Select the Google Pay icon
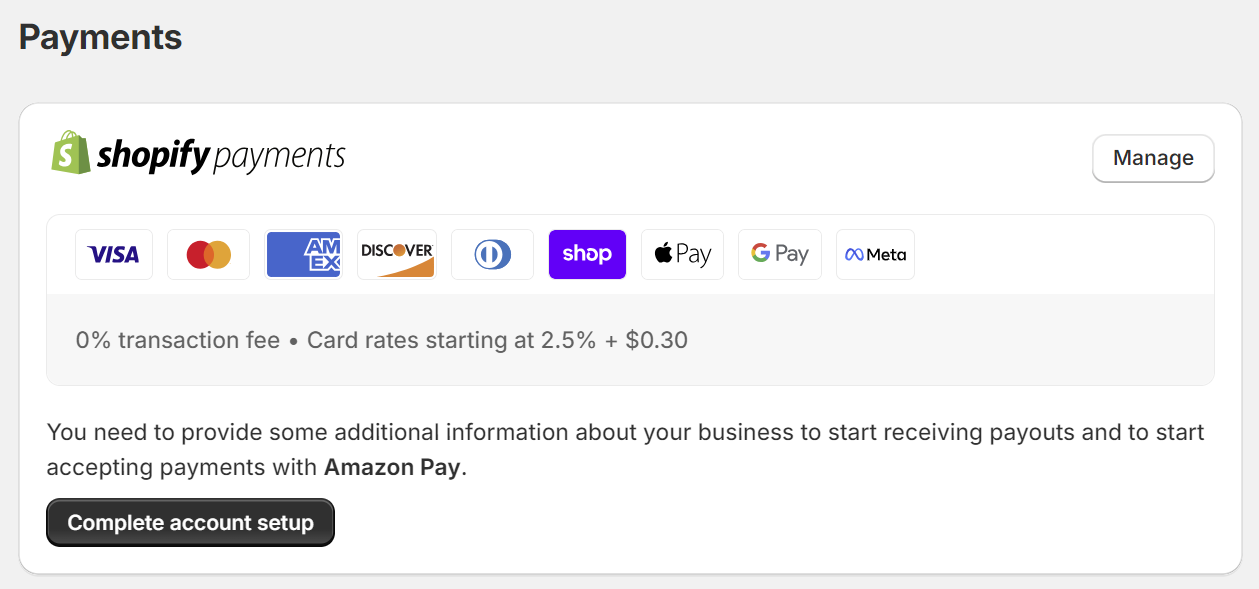 coord(779,254)
